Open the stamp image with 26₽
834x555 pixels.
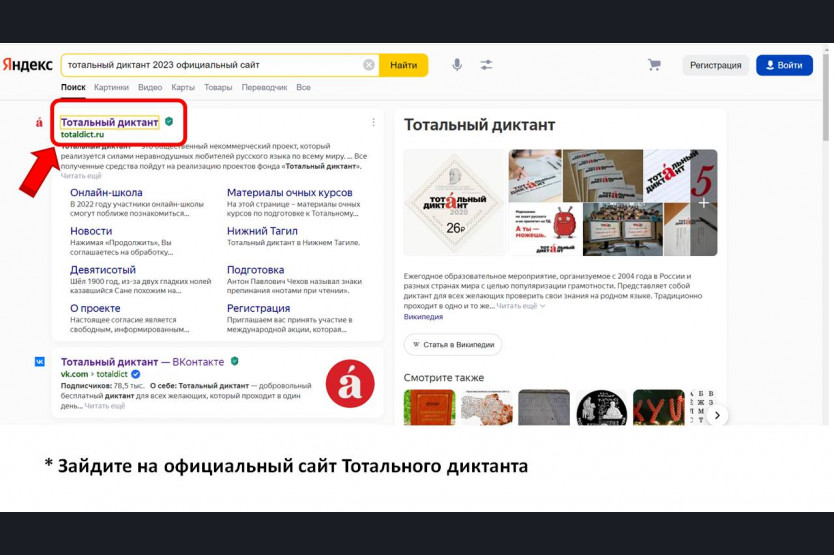pos(455,202)
